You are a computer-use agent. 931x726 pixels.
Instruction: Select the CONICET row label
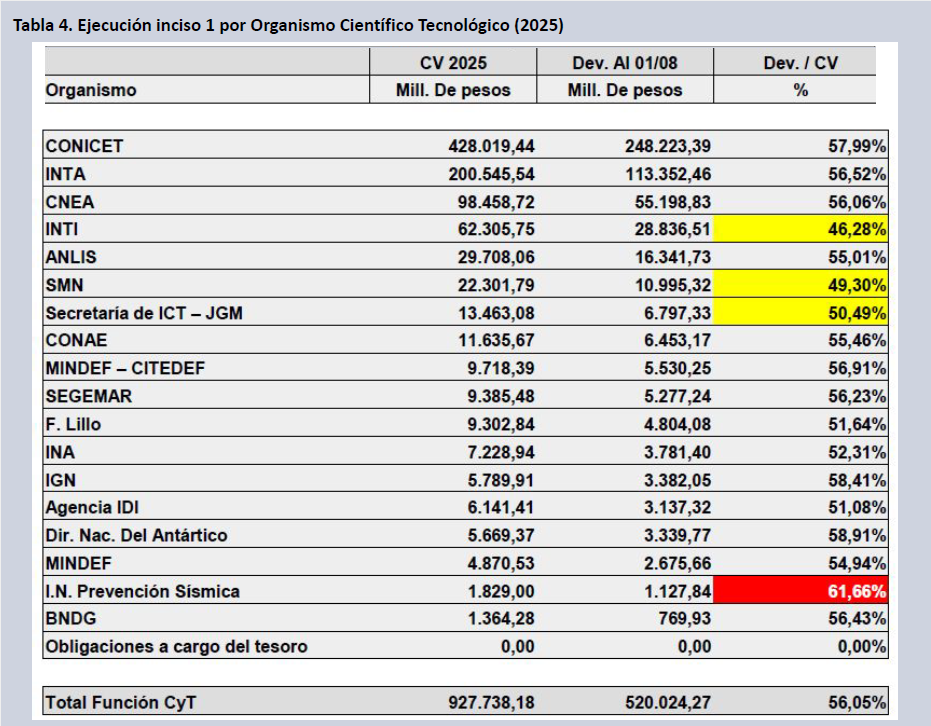pyautogui.click(x=85, y=146)
